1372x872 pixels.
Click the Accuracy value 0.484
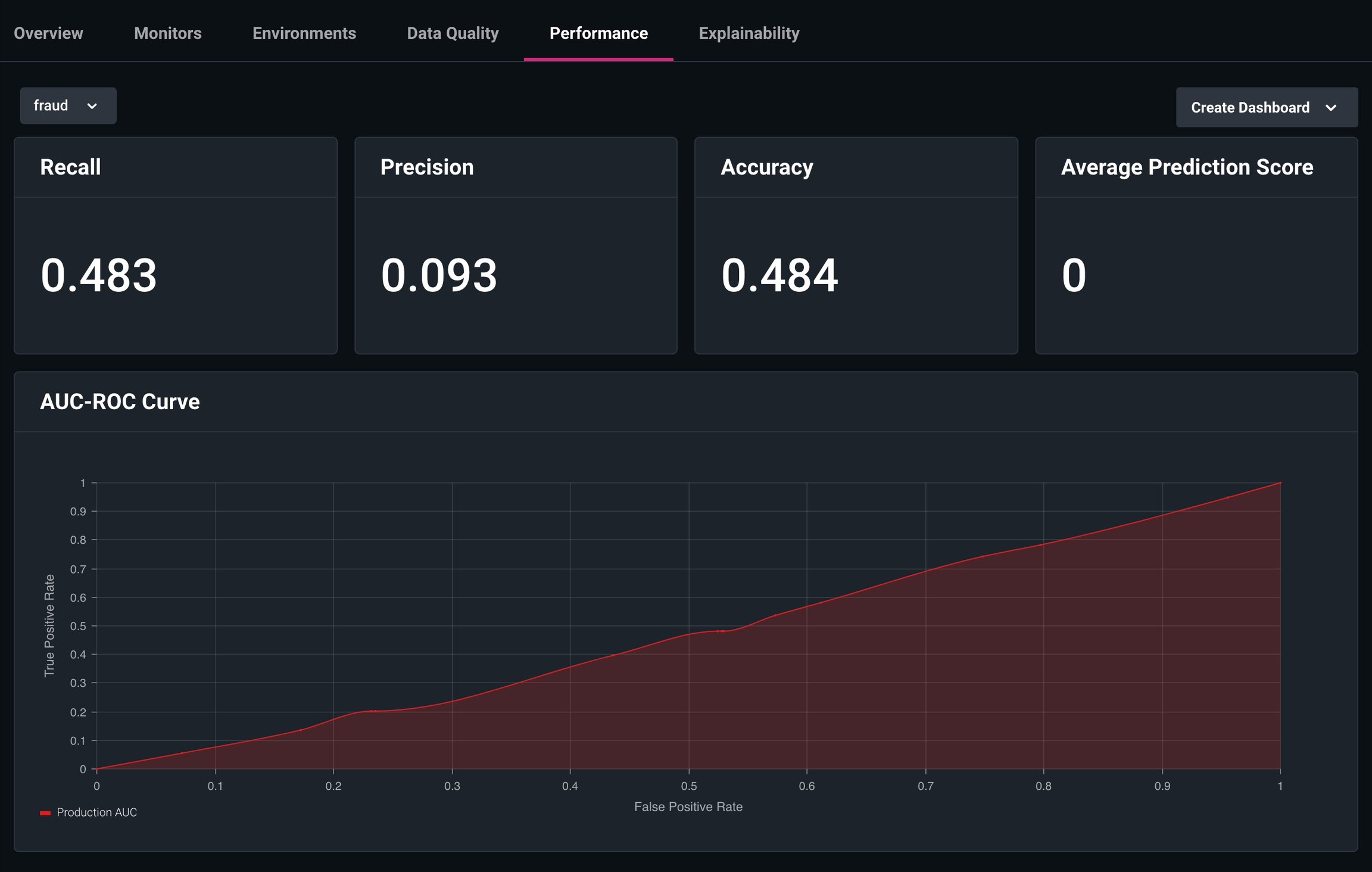click(779, 275)
